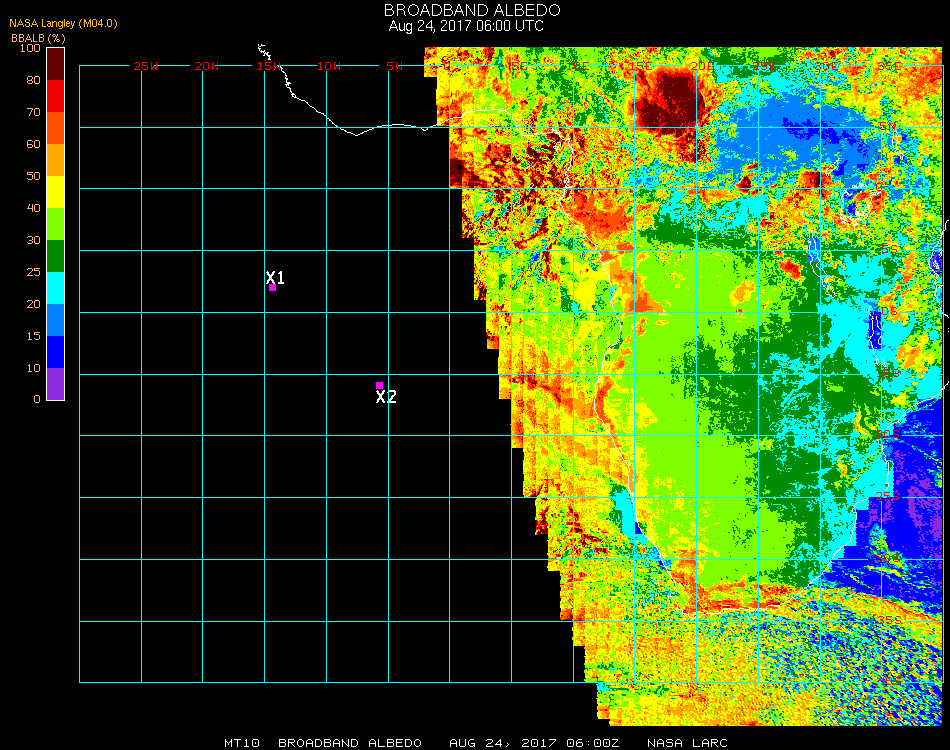Click the 0 value at legend bottom

coord(37,399)
